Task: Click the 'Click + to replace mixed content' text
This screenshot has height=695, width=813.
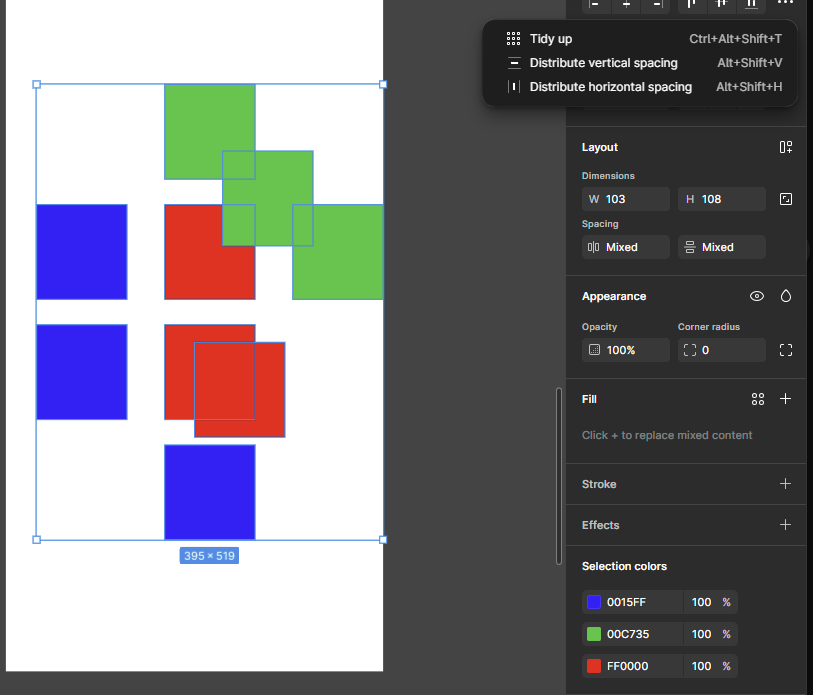Action: coord(667,435)
